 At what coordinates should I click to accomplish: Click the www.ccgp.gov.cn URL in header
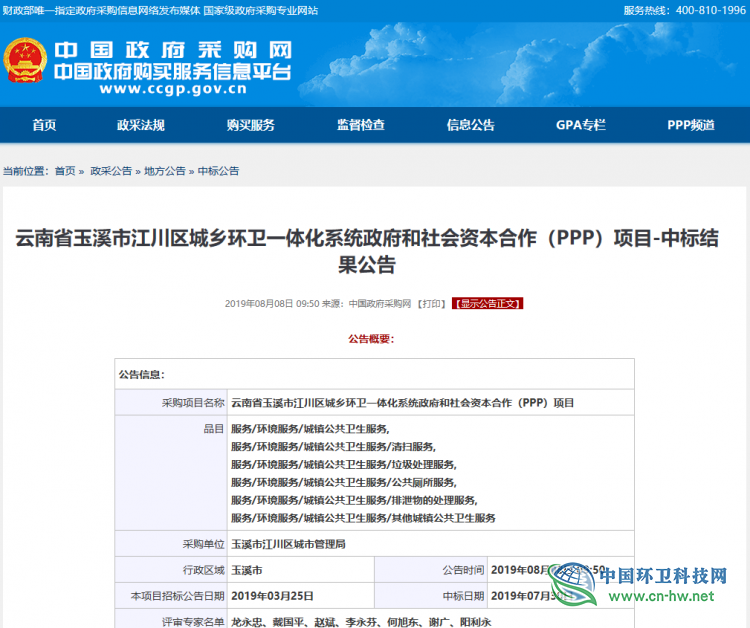point(172,88)
